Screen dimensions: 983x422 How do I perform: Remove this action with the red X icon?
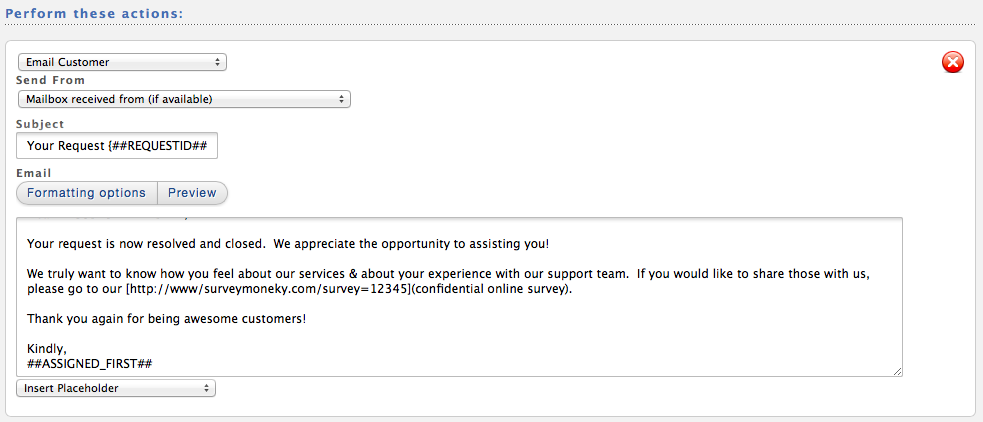click(x=952, y=62)
